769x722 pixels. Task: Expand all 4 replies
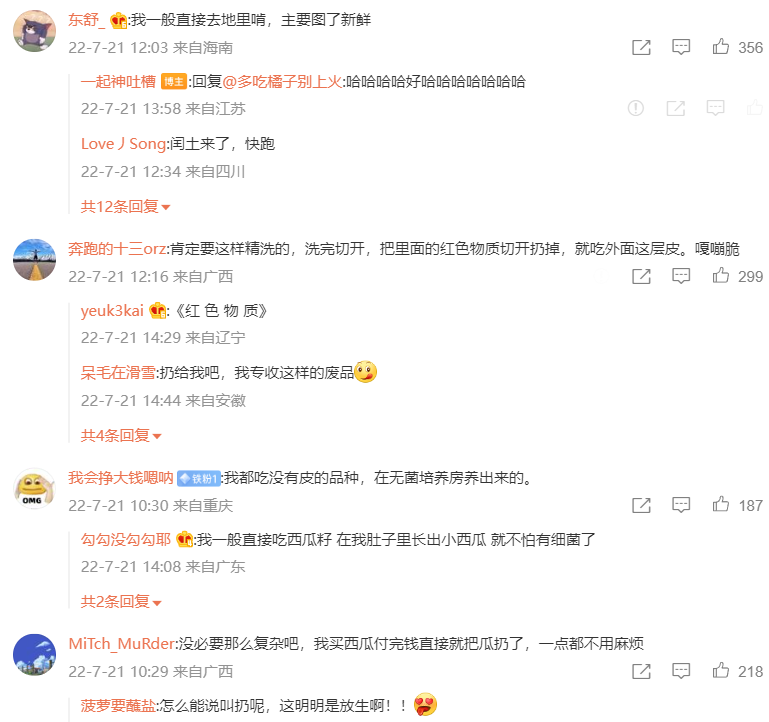121,436
